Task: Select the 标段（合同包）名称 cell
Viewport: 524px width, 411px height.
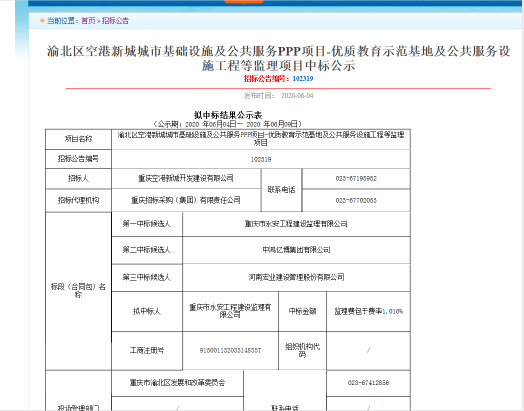Action: tap(78, 291)
